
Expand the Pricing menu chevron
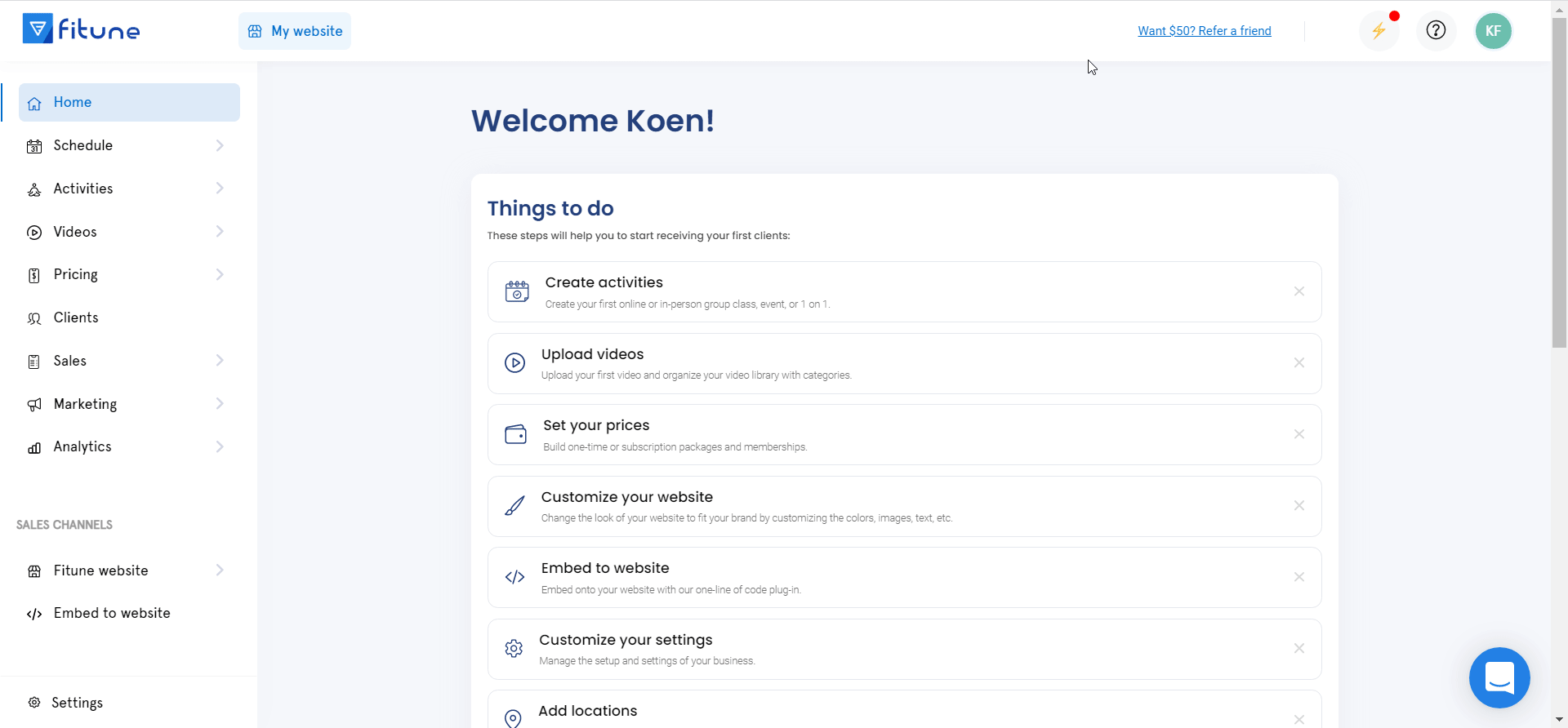coord(220,274)
